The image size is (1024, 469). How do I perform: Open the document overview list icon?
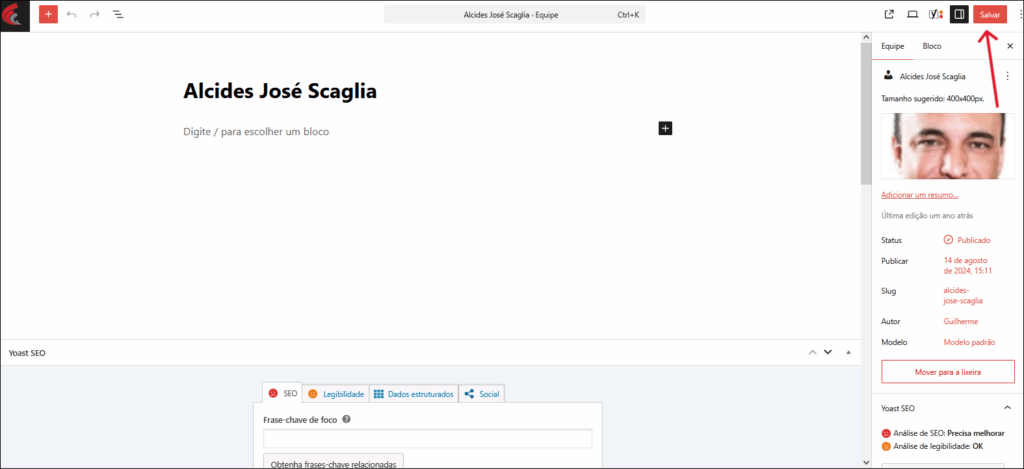tap(119, 15)
